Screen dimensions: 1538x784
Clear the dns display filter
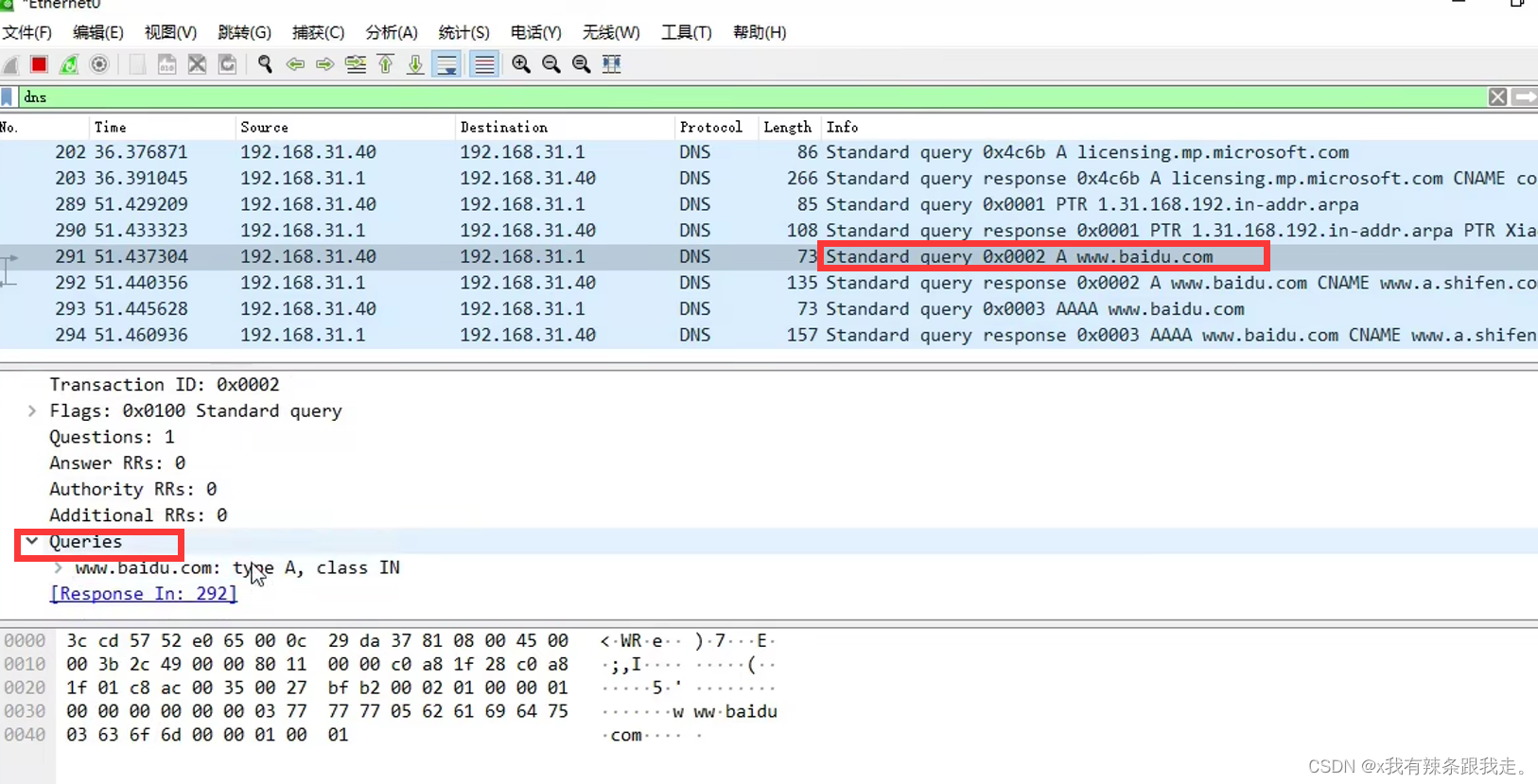tap(1497, 96)
